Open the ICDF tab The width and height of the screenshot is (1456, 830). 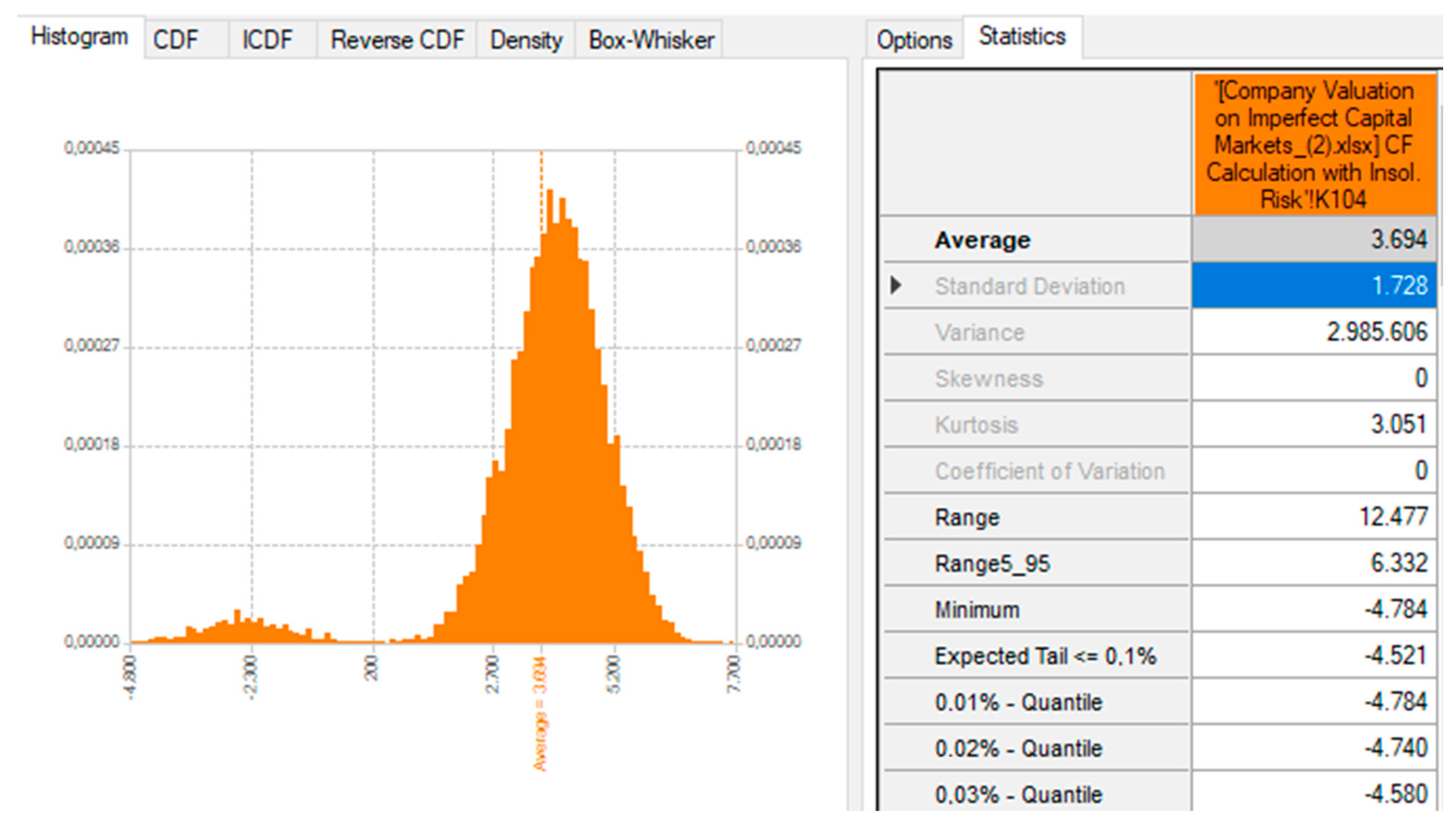coord(267,40)
